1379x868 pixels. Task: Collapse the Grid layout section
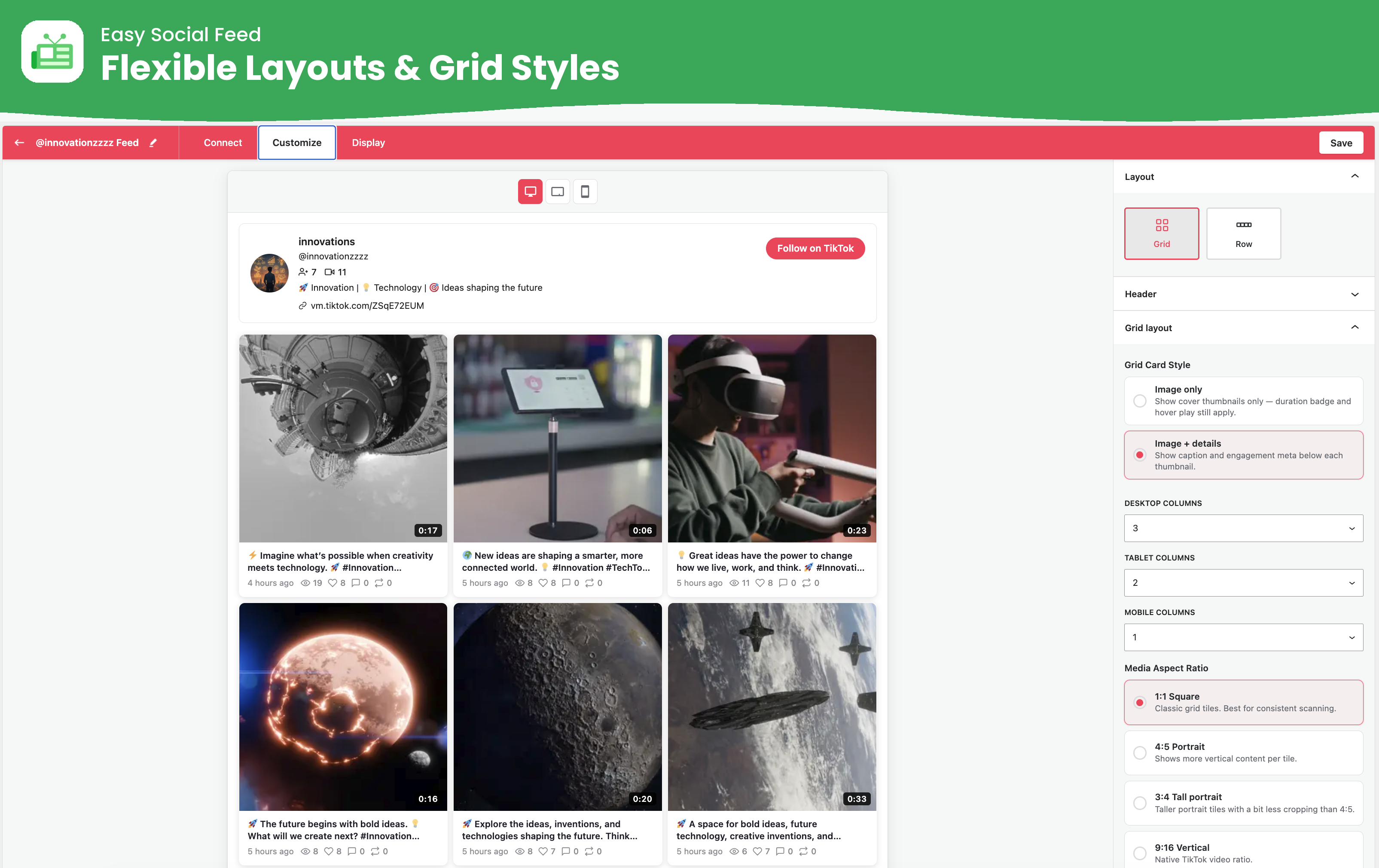click(x=1243, y=328)
